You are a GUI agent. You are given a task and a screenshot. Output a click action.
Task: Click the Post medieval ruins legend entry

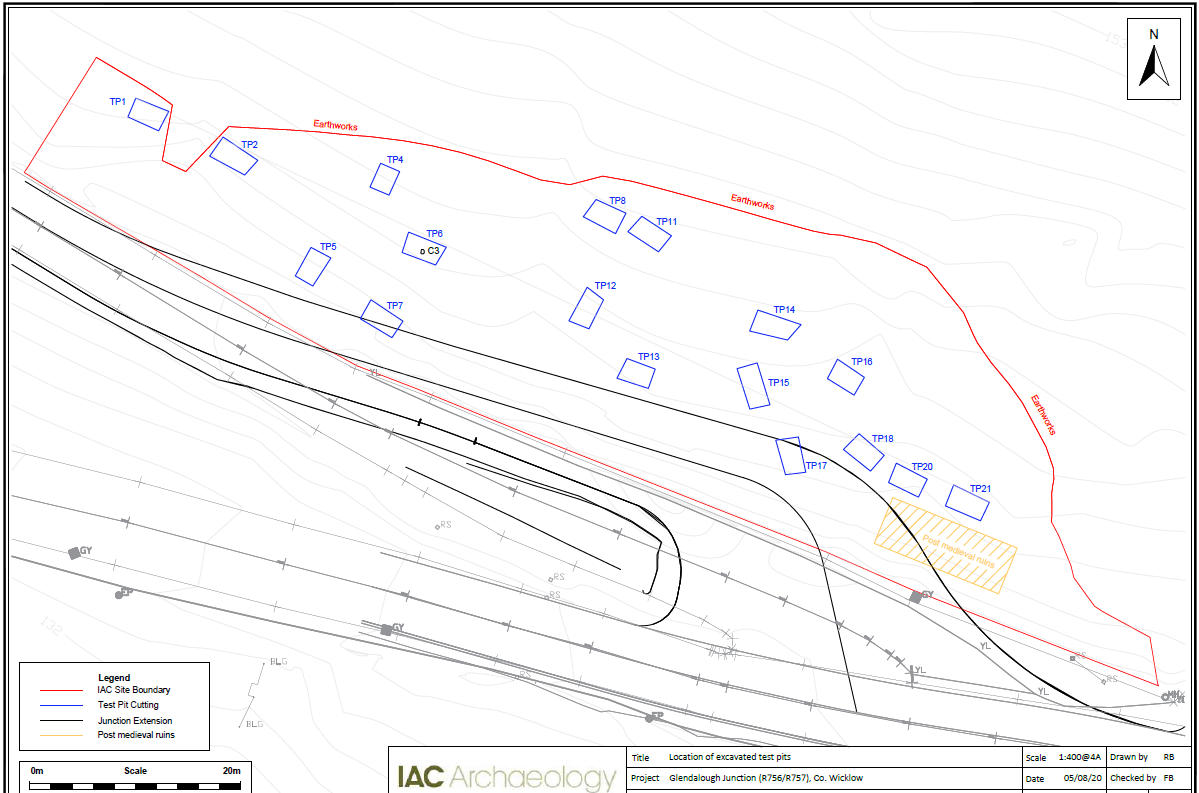(136, 735)
